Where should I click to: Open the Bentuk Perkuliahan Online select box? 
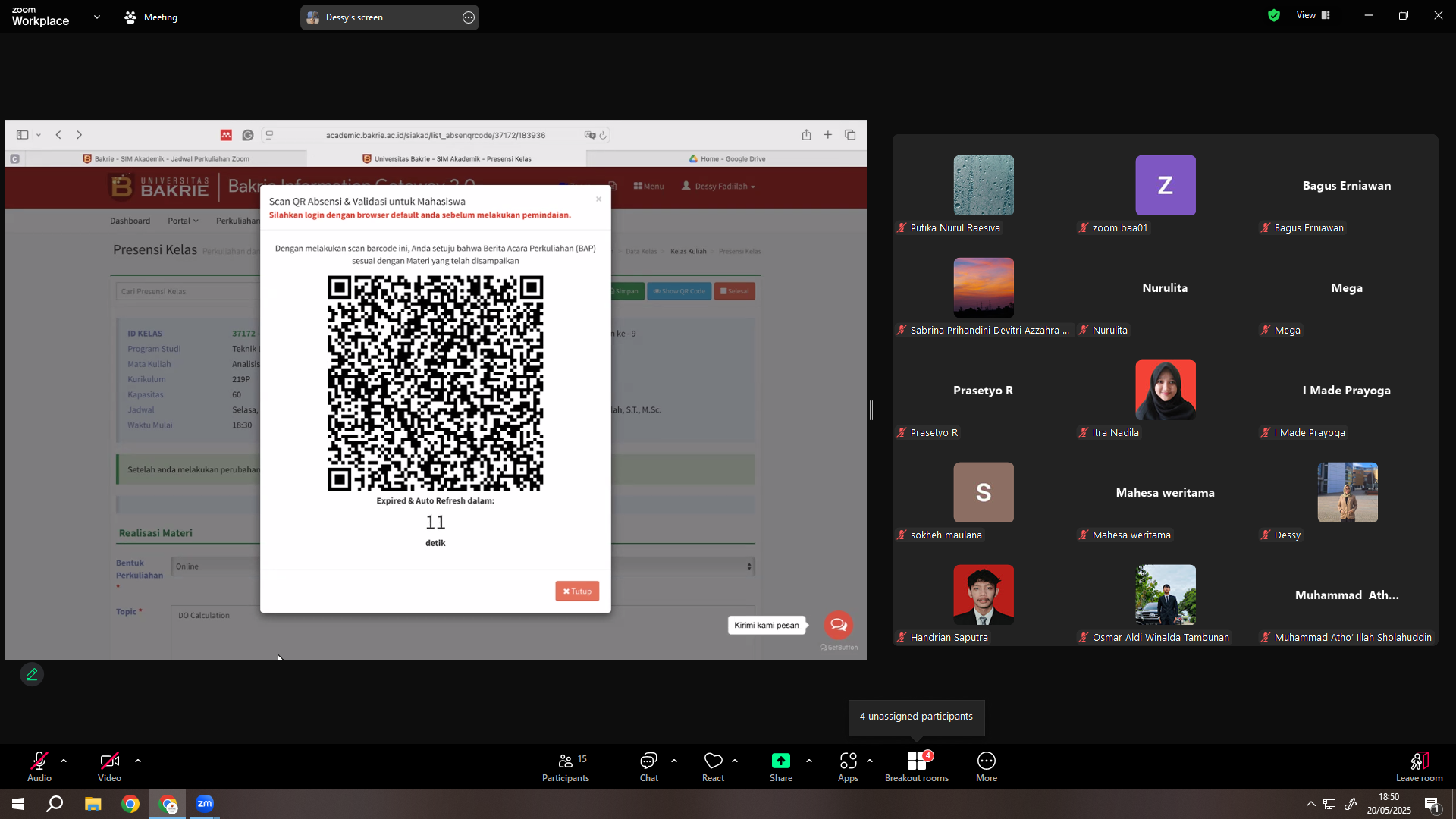[x=463, y=566]
